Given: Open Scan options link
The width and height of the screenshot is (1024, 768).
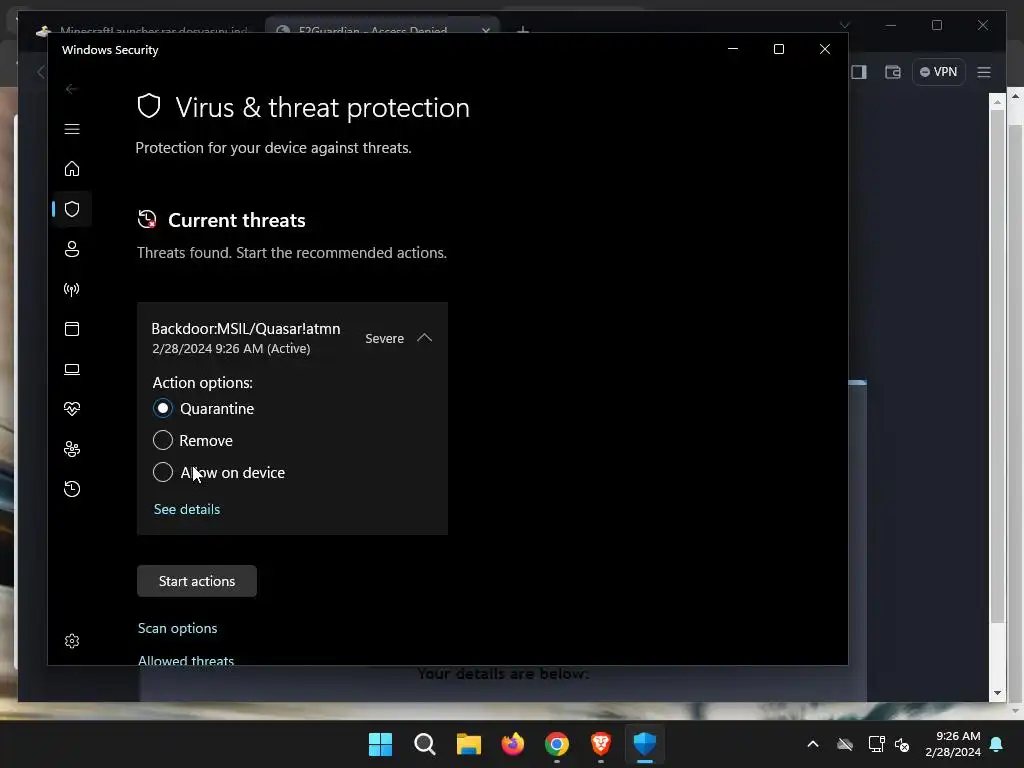Looking at the screenshot, I should pos(178,628).
